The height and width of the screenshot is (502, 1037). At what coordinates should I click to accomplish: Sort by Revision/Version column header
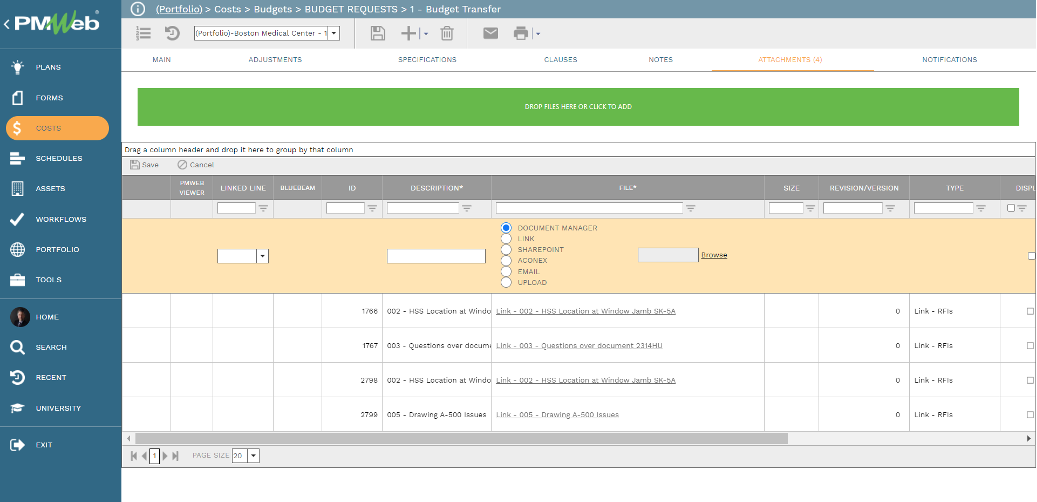864,188
